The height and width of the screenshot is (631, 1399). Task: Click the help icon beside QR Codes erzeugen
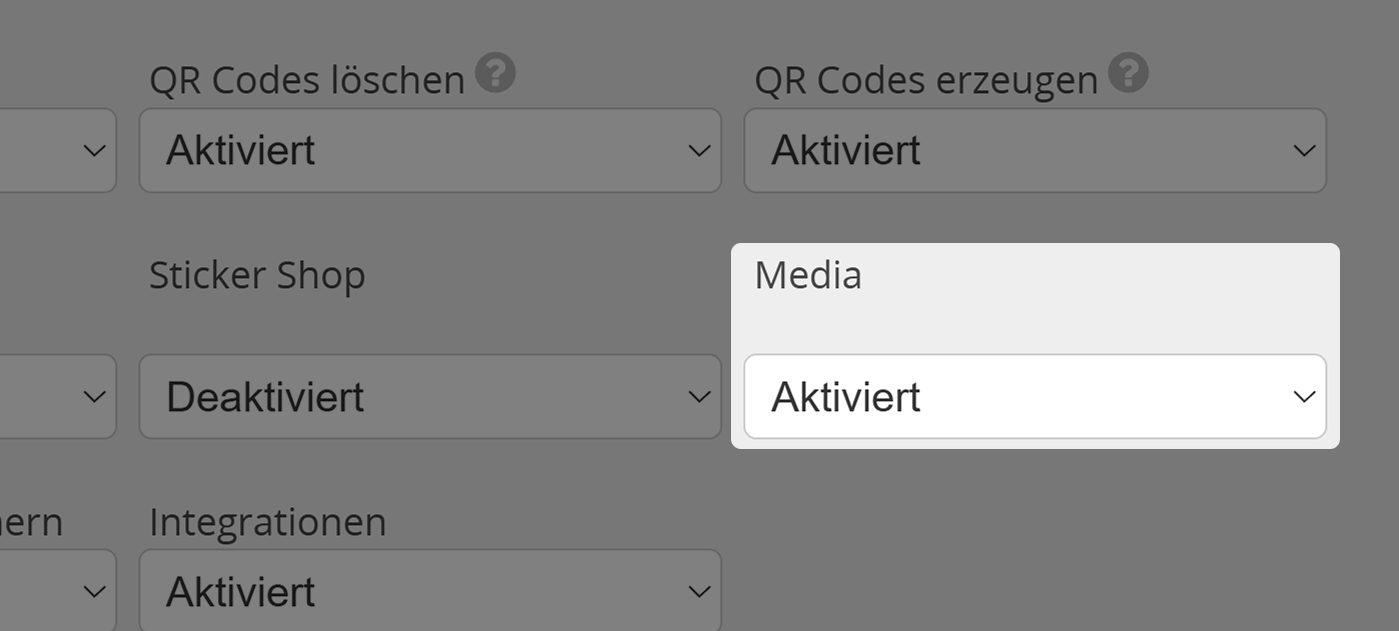tap(1127, 71)
